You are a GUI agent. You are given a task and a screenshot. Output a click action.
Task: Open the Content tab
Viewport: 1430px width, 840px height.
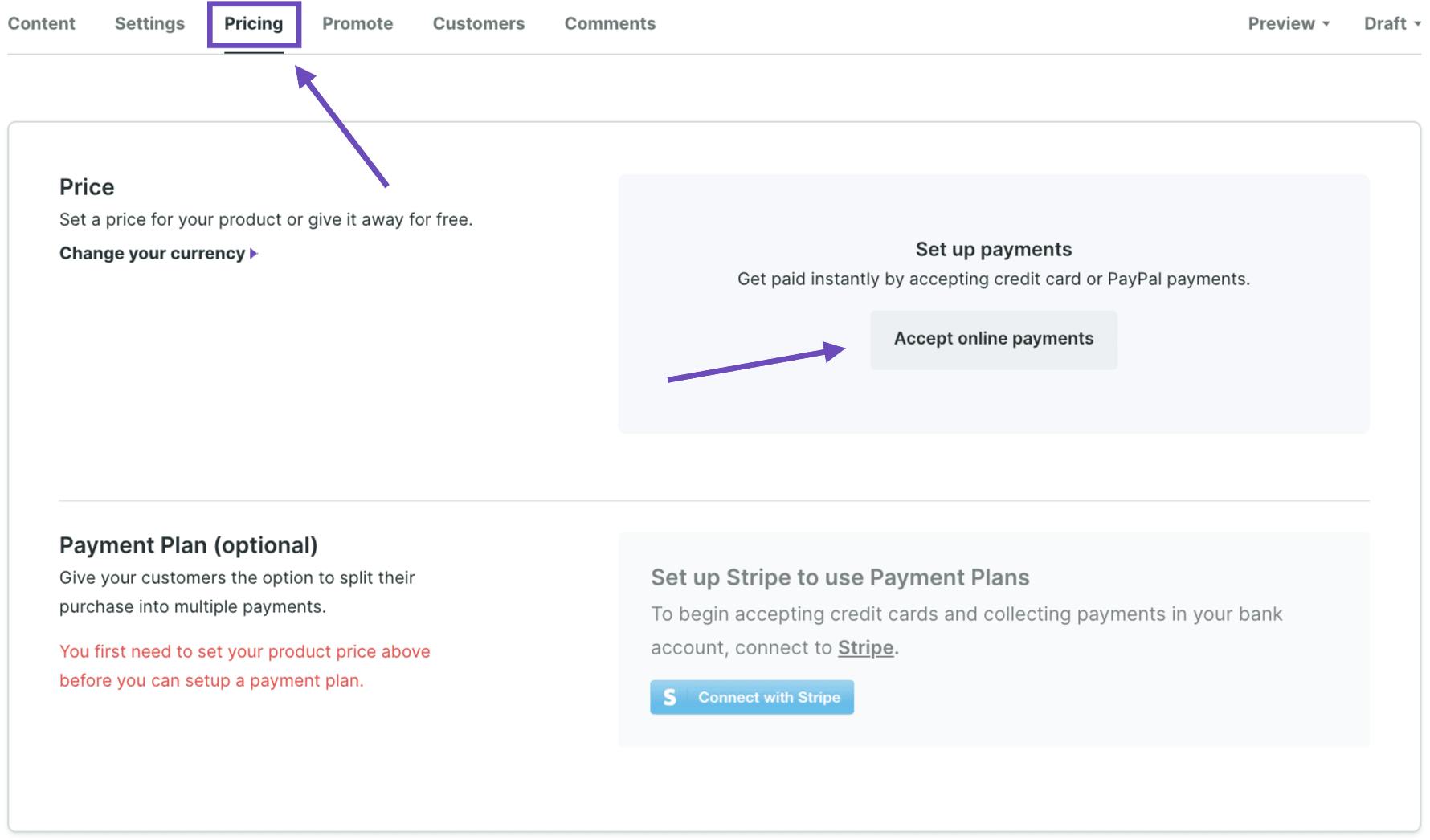pyautogui.click(x=41, y=23)
